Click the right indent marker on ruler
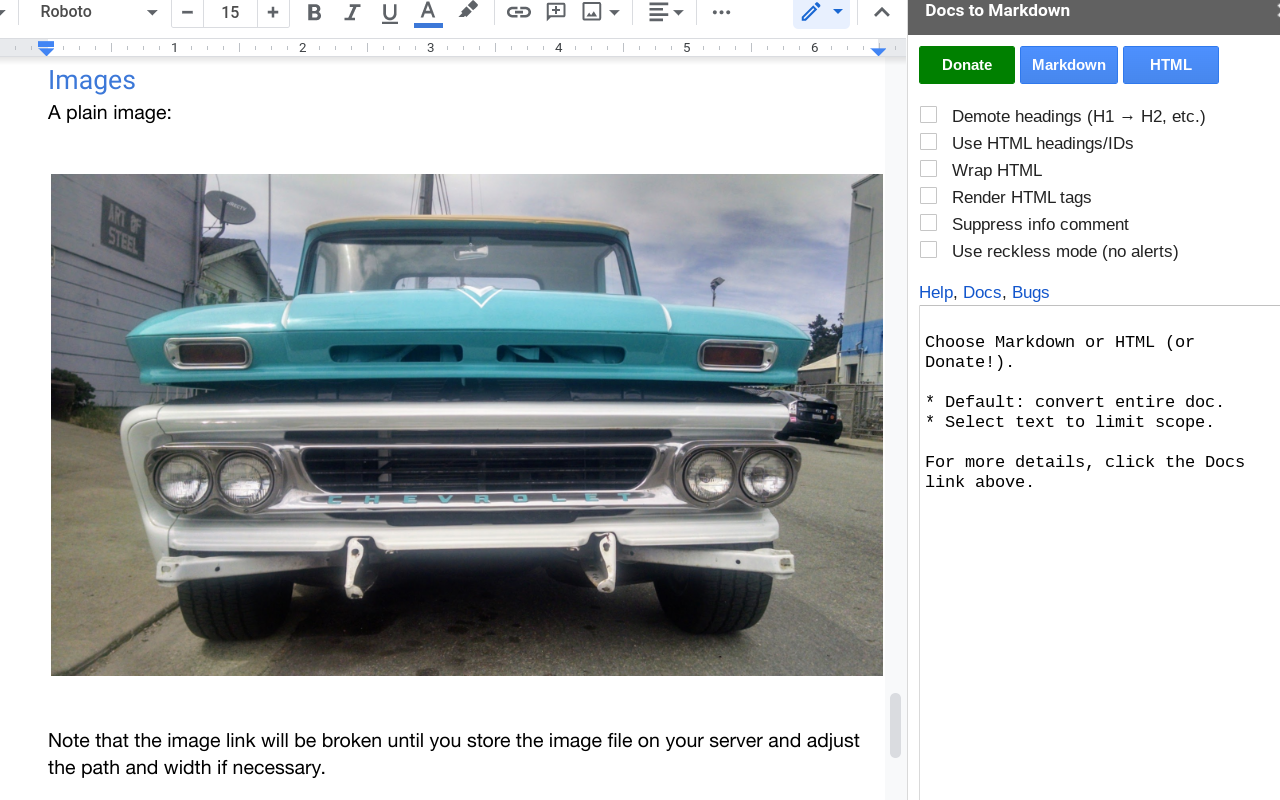1280x800 pixels. pyautogui.click(x=878, y=50)
